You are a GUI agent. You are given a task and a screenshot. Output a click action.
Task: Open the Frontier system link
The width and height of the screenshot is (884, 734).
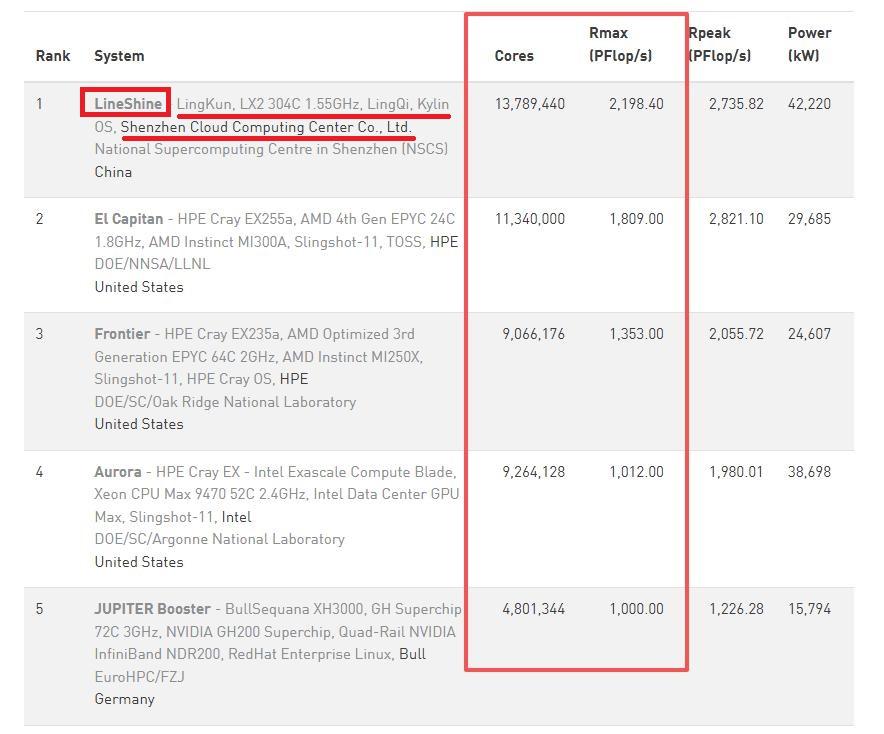pos(122,334)
